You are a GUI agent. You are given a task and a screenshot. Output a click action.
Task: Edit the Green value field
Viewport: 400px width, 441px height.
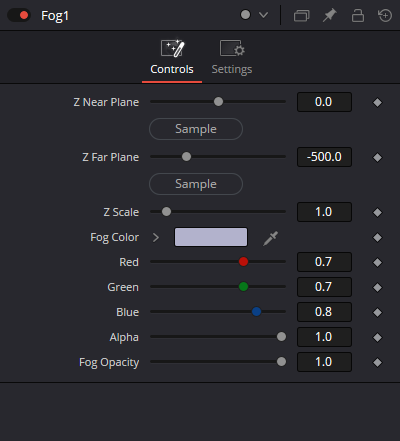point(324,287)
